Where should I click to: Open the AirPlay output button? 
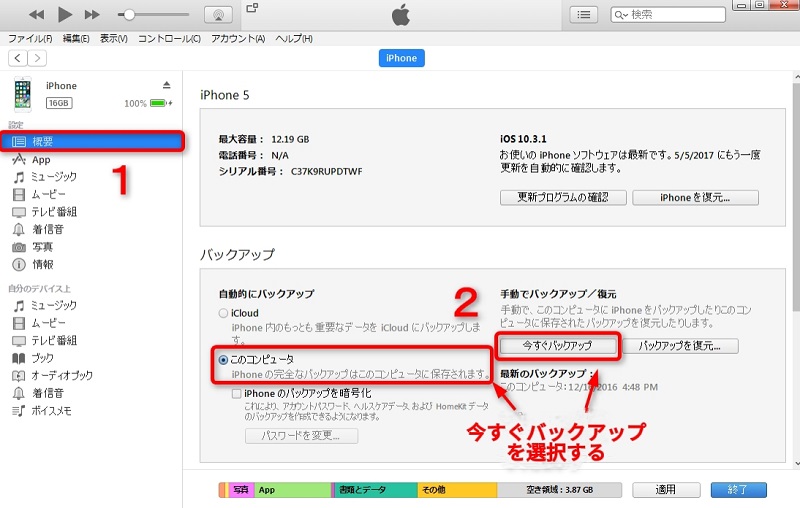point(218,15)
